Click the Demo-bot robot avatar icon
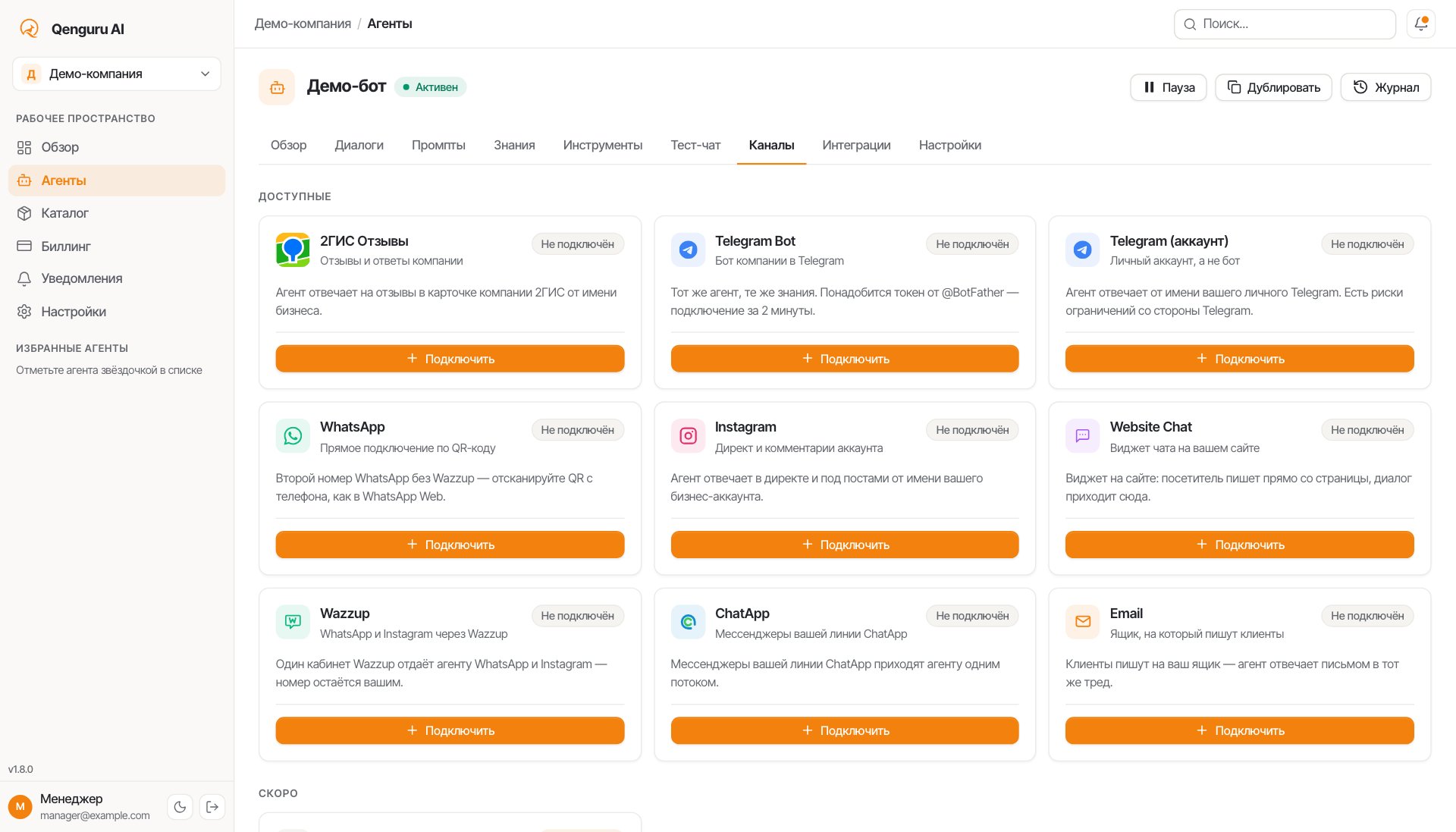 (x=277, y=87)
